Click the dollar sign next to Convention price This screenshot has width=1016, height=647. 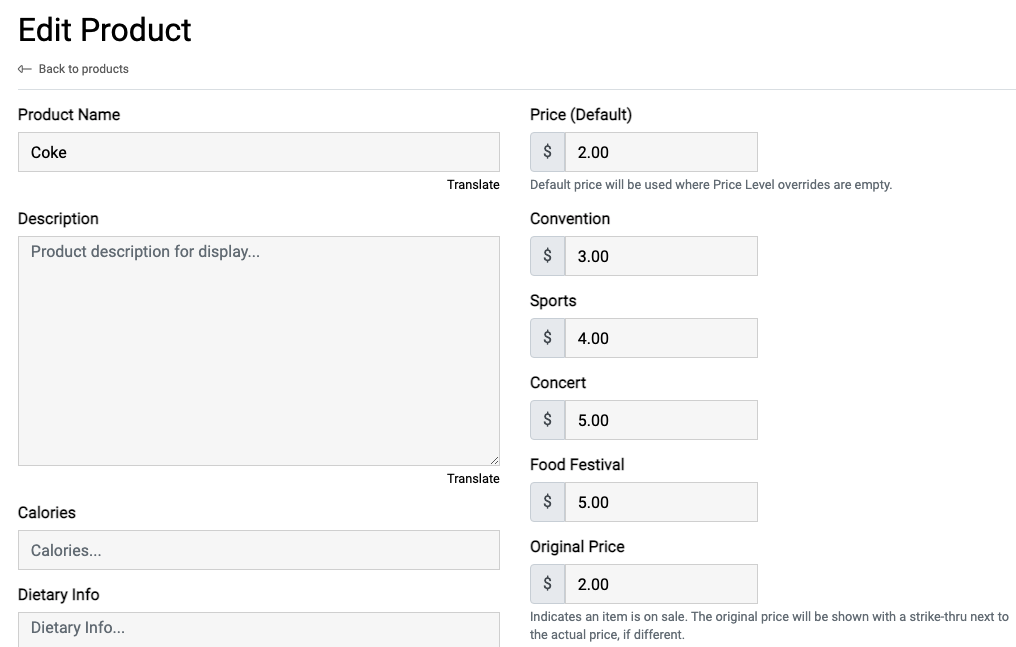point(546,255)
